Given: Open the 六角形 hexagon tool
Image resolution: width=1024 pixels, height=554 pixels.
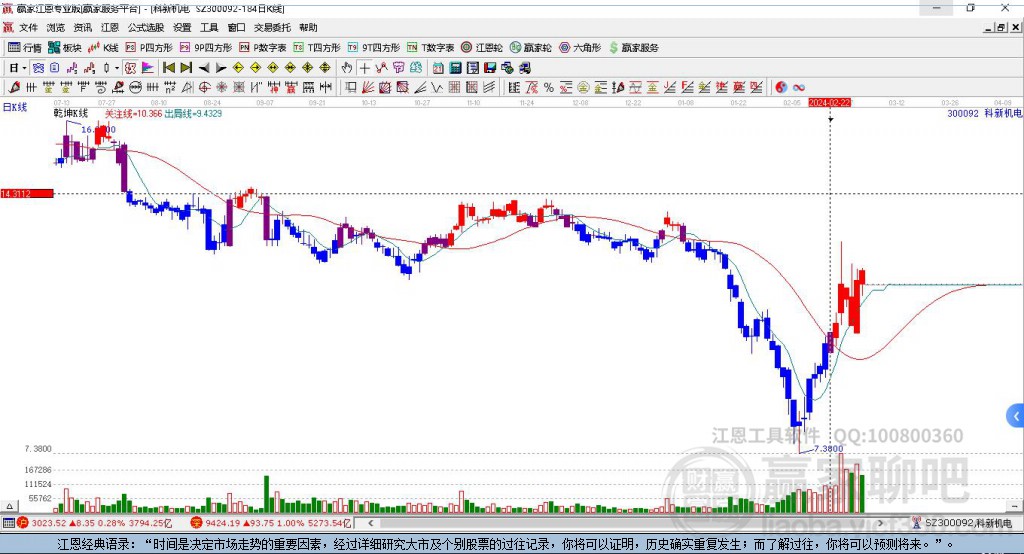Looking at the screenshot, I should 579,48.
